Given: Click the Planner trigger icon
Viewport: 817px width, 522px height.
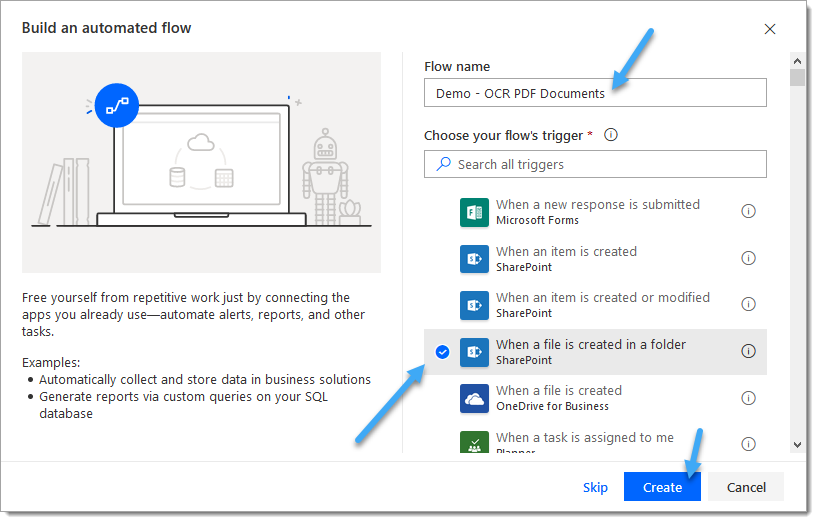Looking at the screenshot, I should (474, 442).
